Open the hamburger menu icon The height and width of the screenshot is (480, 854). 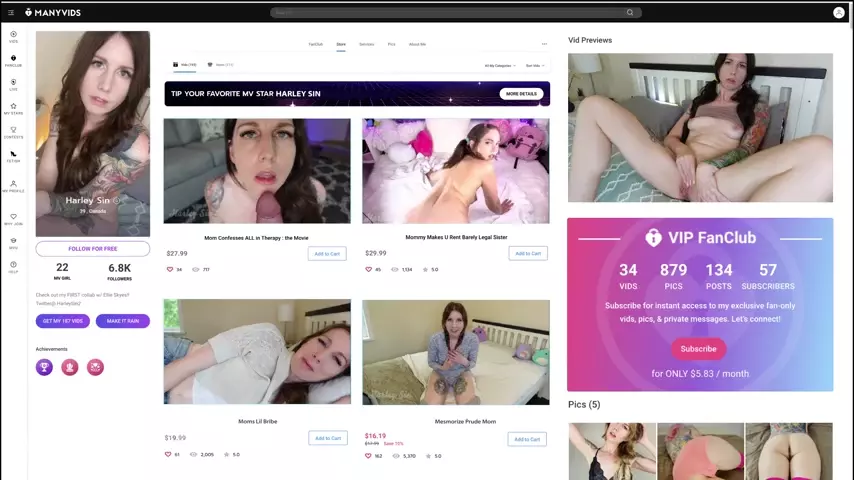click(11, 12)
